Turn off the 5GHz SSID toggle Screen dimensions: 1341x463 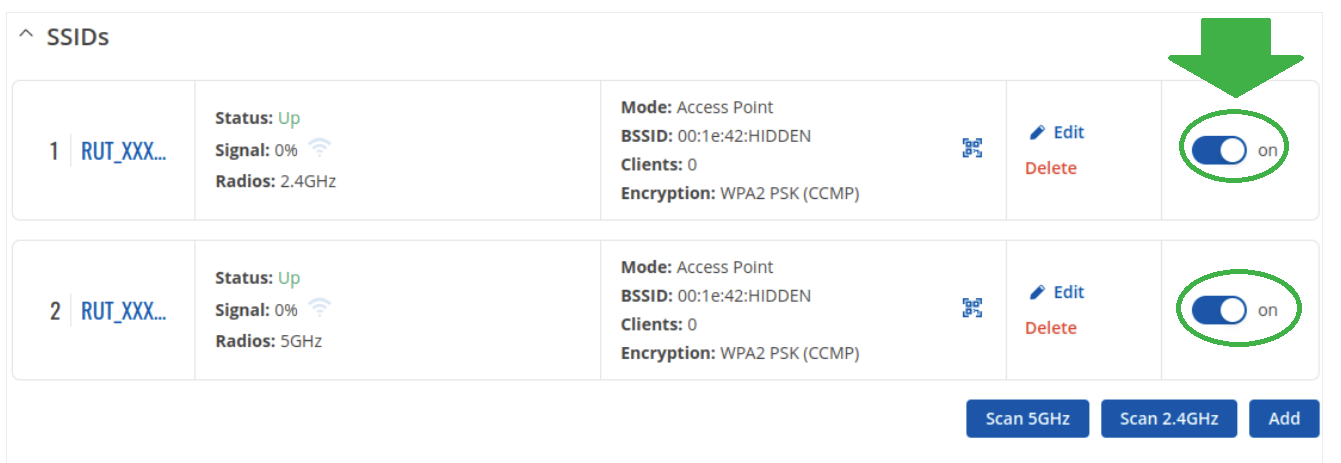click(1219, 310)
